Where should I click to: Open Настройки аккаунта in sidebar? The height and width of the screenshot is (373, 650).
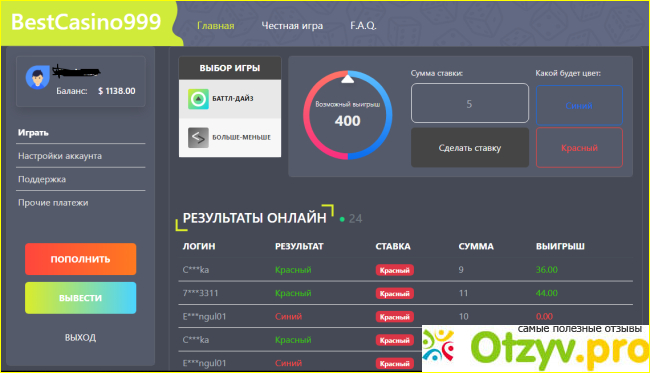60,156
